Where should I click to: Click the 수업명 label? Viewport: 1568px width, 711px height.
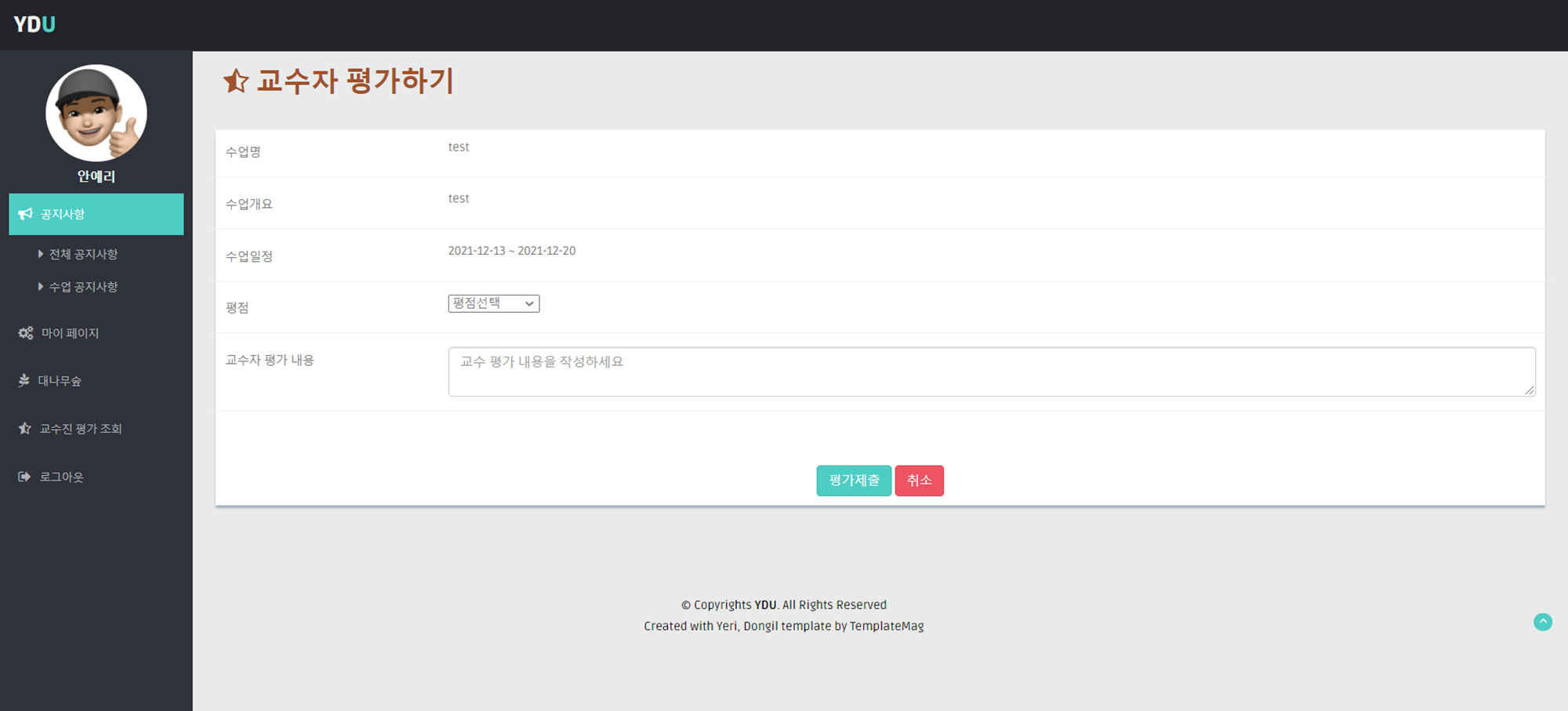point(243,152)
